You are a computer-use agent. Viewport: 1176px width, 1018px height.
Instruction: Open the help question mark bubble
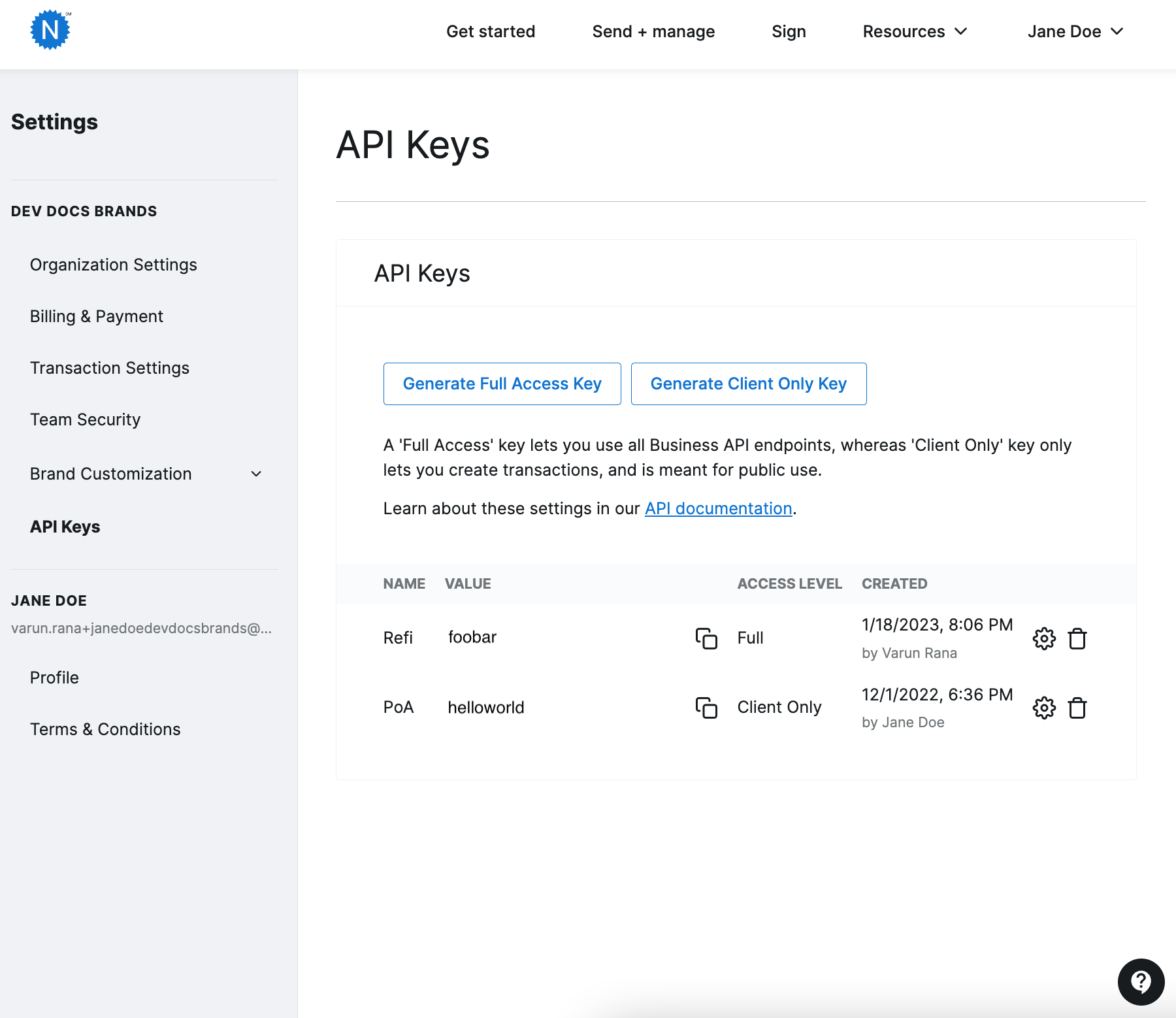click(1141, 981)
